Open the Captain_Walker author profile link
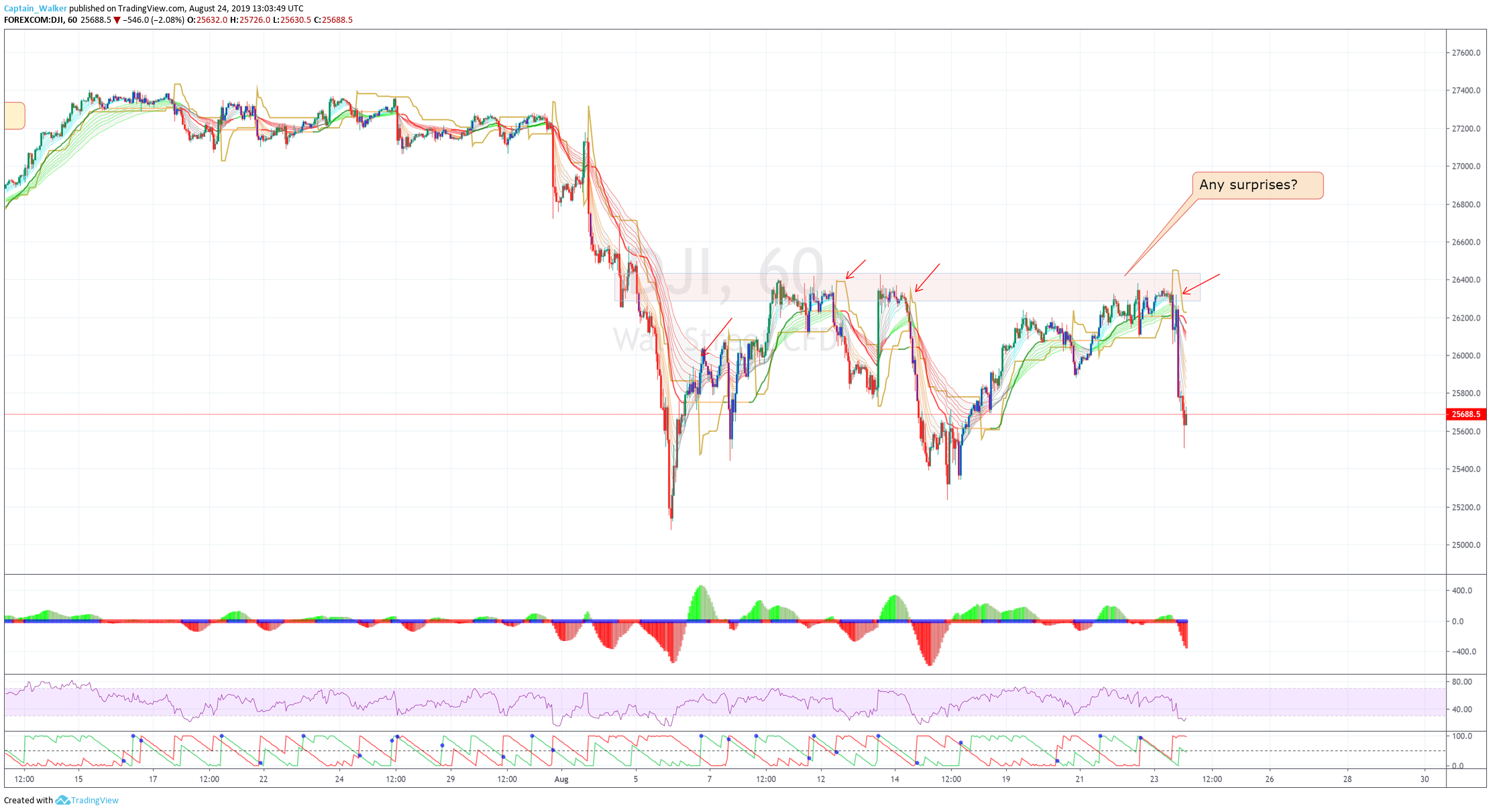Screen dimensions: 1491x812 [36, 9]
